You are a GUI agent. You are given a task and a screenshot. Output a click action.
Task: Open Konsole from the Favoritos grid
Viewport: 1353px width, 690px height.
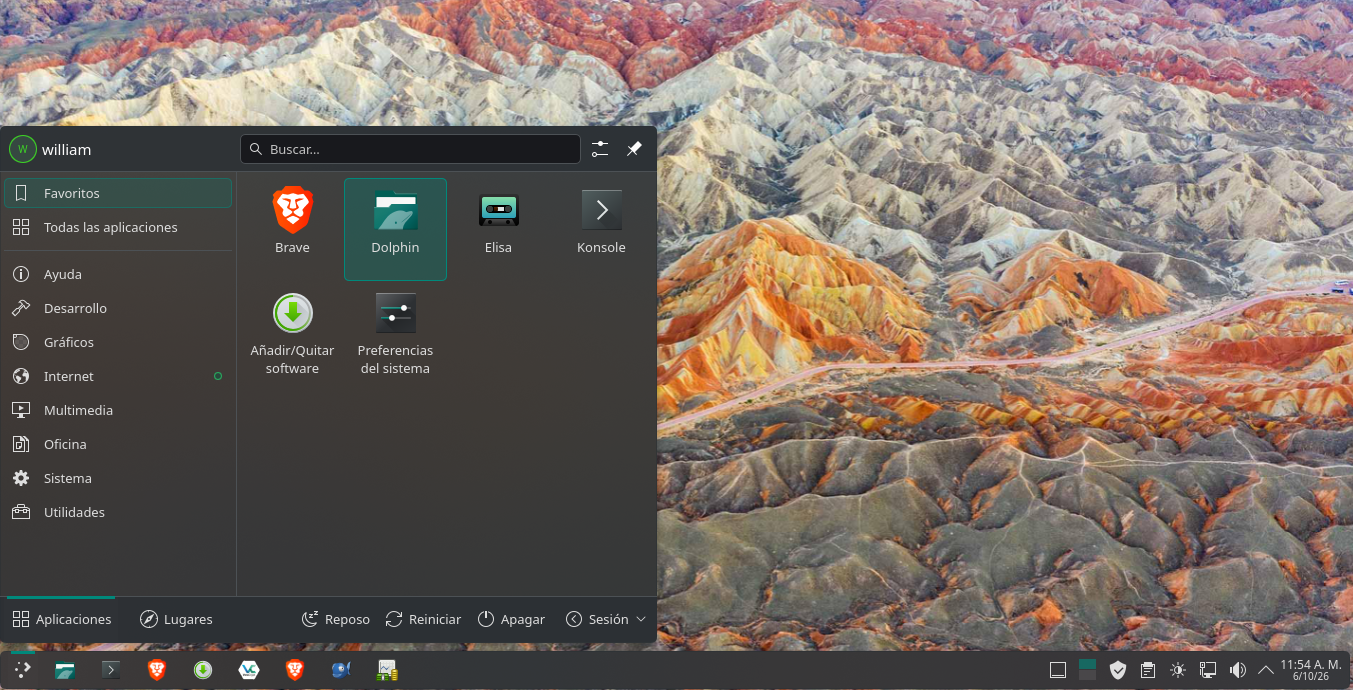601,221
